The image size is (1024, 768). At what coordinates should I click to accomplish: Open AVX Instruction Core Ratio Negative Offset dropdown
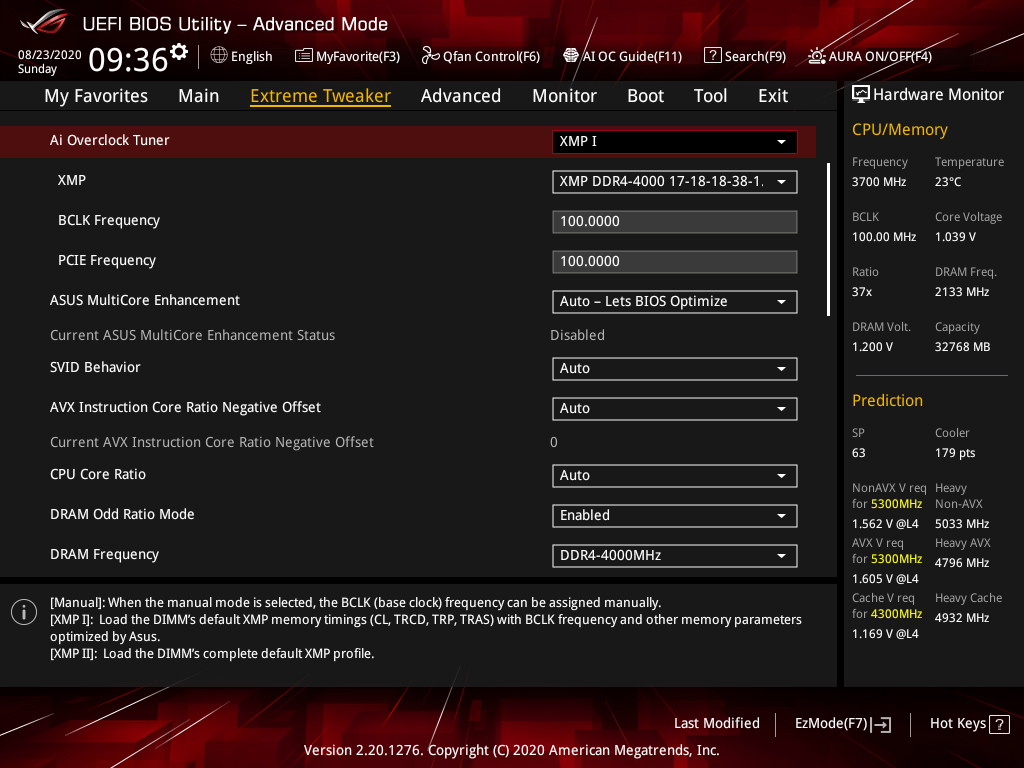pyautogui.click(x=675, y=409)
